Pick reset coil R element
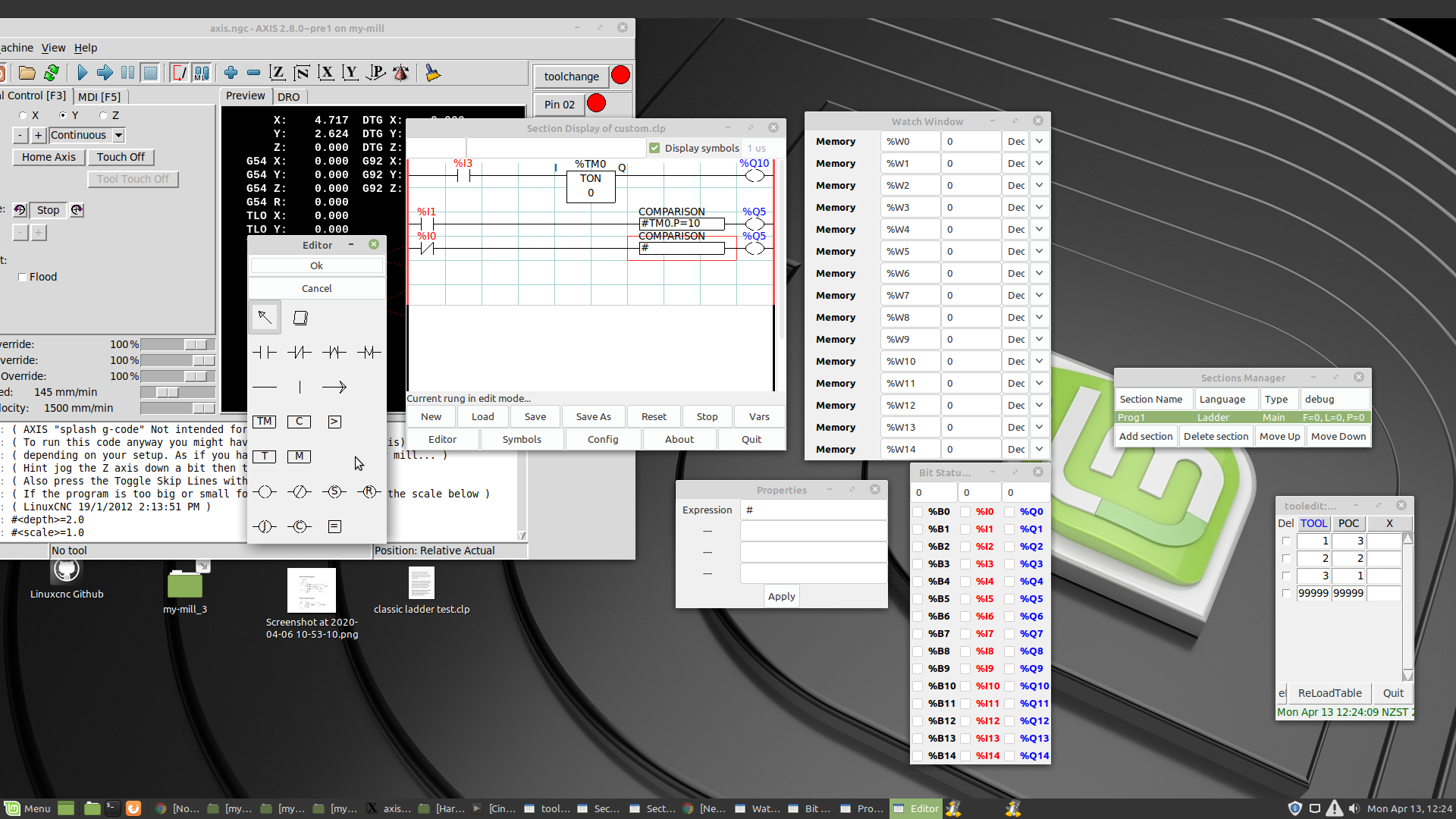Screen dimensions: 1456x819 [x=369, y=491]
